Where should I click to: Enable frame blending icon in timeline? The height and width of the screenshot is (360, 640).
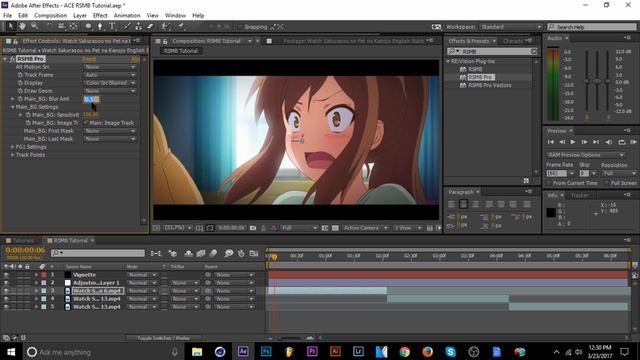[200, 253]
